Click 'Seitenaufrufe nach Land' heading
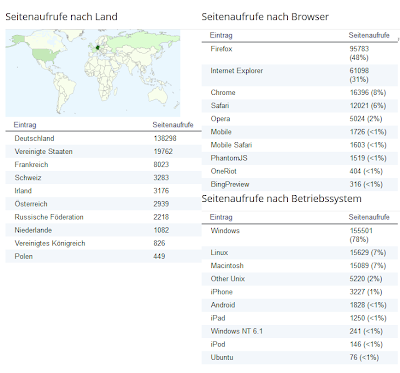This screenshot has width=400, height=373. point(61,17)
